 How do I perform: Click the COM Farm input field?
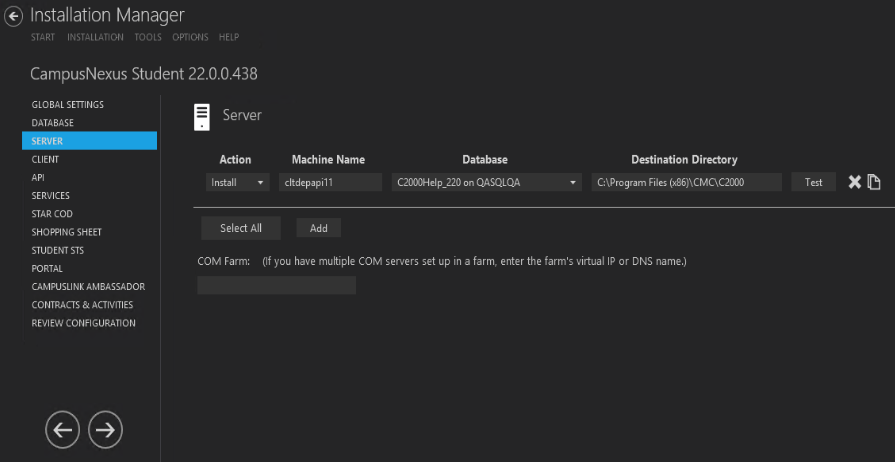coord(277,285)
